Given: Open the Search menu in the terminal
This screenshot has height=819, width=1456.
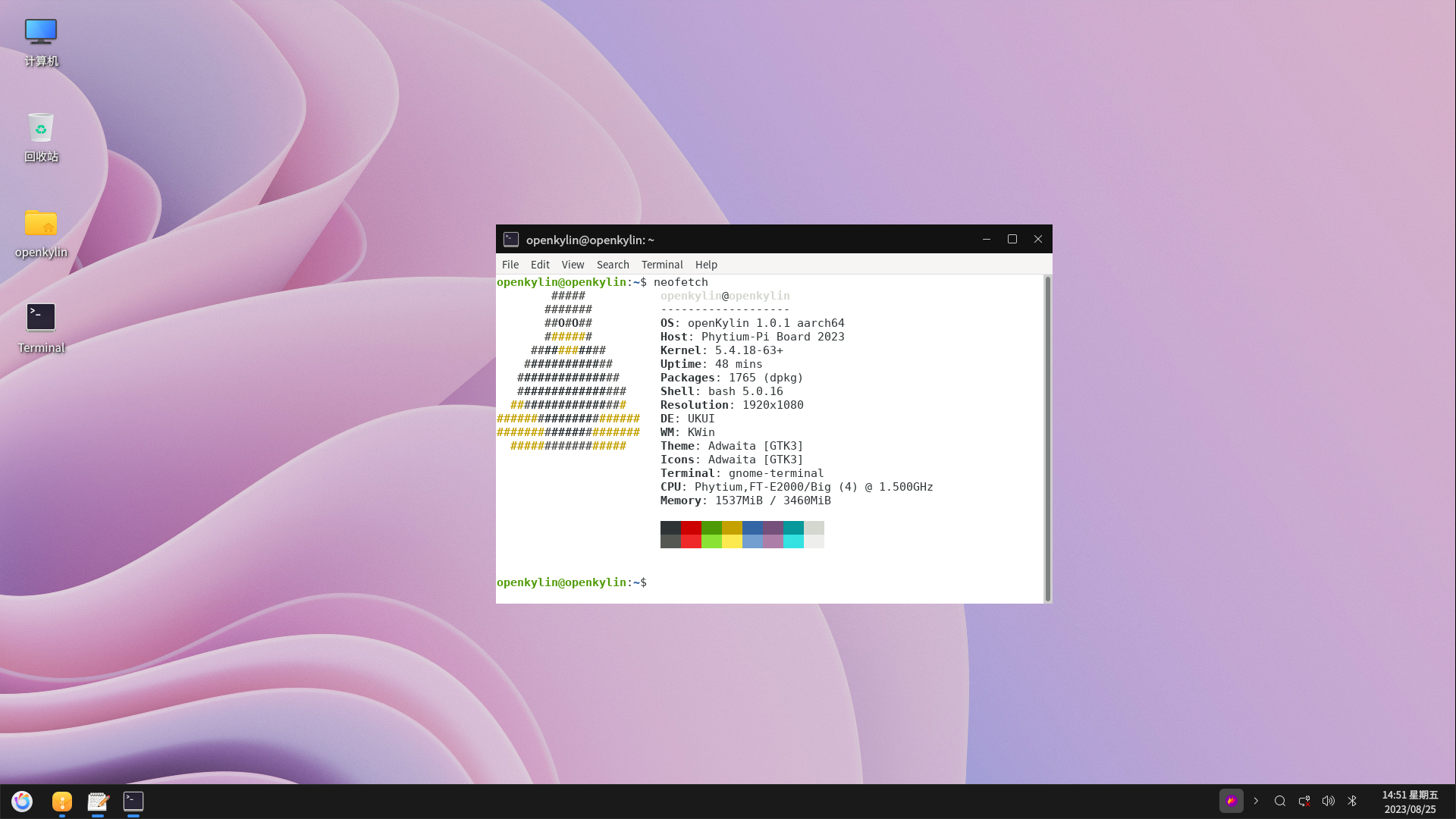Looking at the screenshot, I should pos(613,265).
